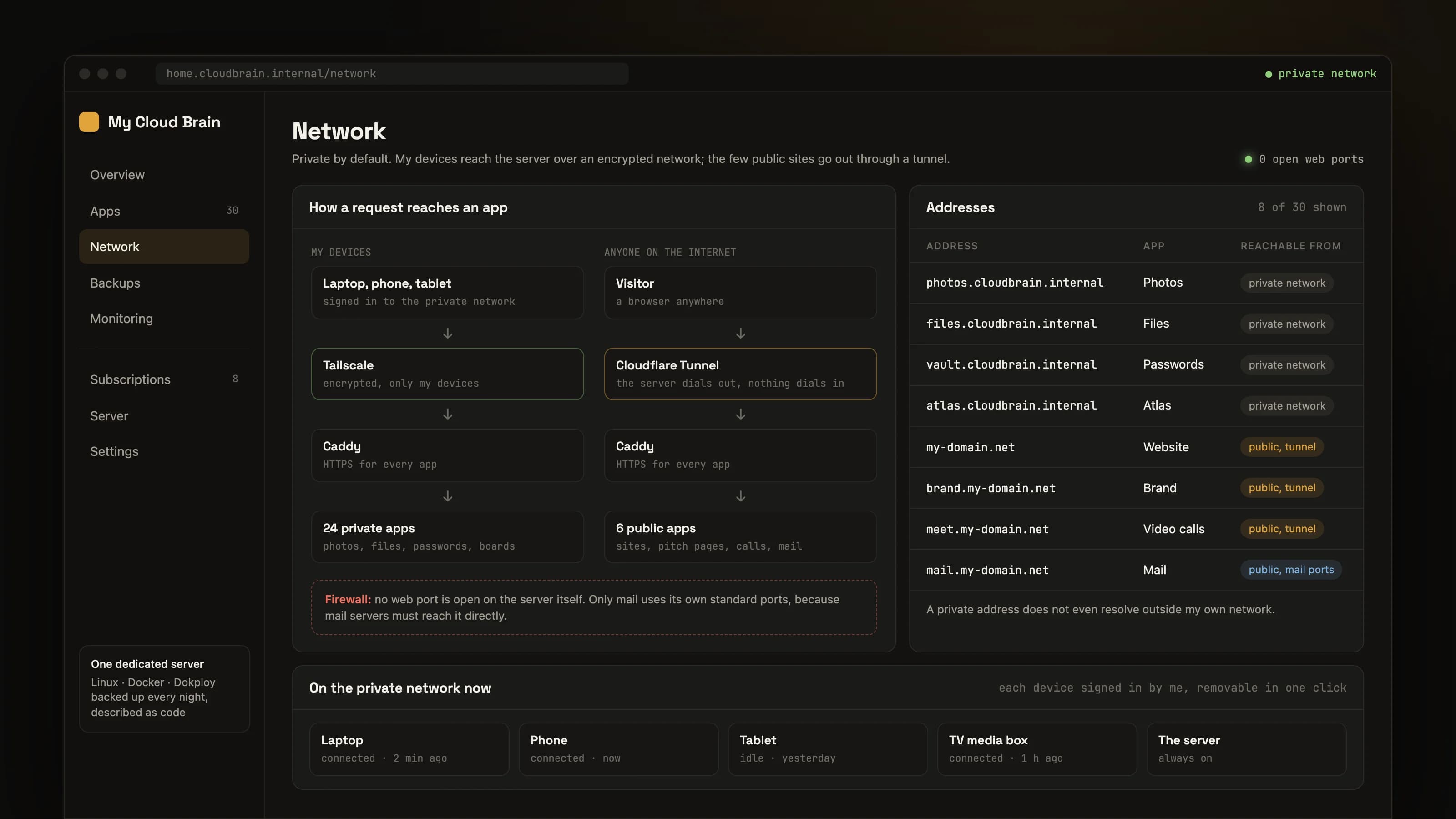
Task: Click public, tunnel badge on Video calls row
Action: click(x=1282, y=528)
